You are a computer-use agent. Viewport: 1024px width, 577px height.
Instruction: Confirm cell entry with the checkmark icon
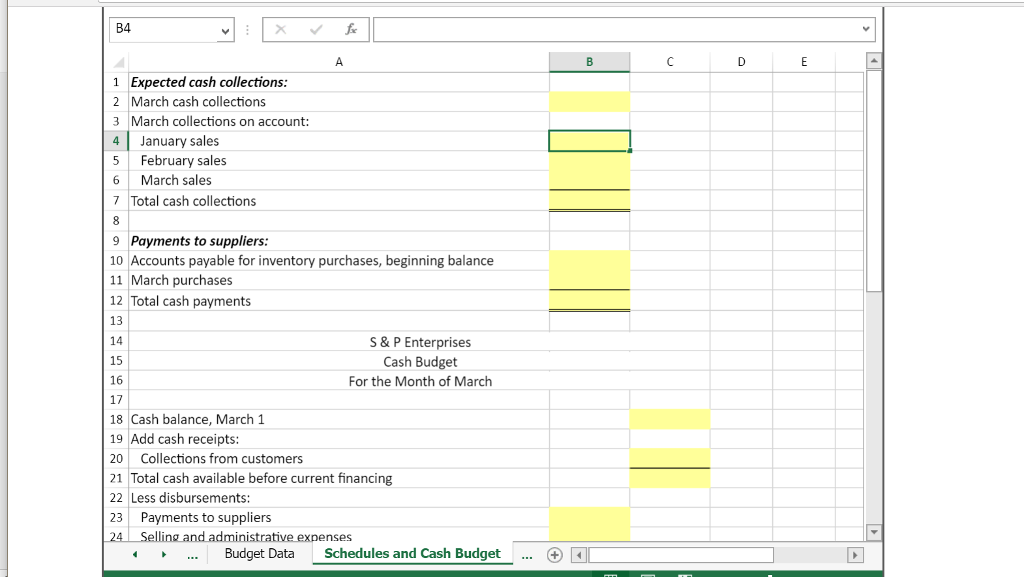click(314, 29)
